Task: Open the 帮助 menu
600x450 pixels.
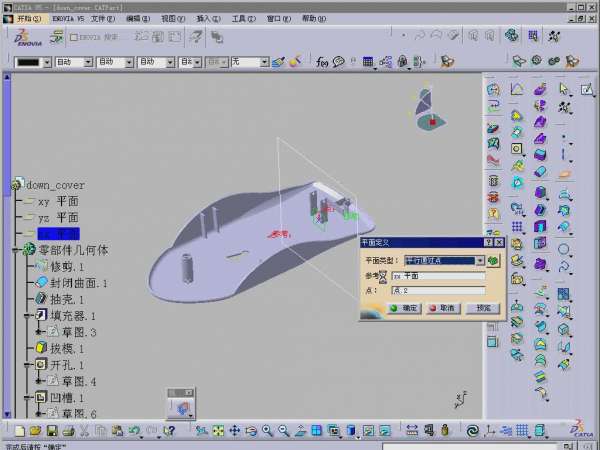Action: 314,18
